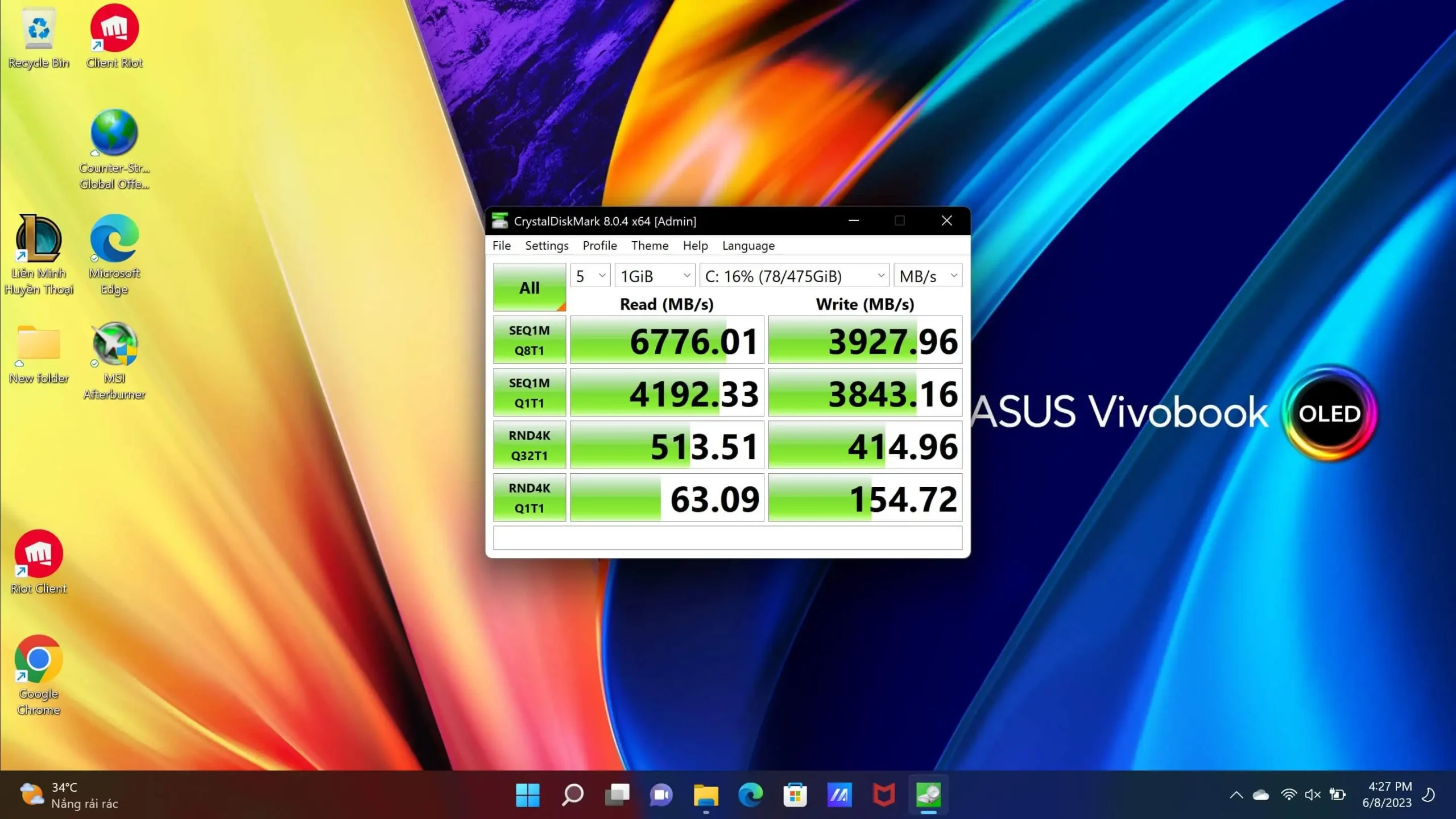The image size is (1456, 819).
Task: Start the RND4K Q32T1 test
Action: click(x=529, y=445)
